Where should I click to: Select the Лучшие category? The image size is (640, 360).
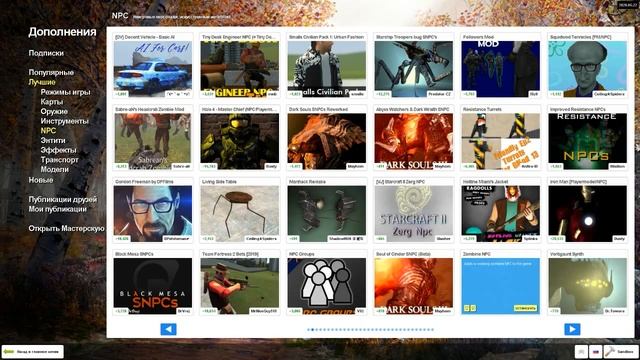[42, 82]
